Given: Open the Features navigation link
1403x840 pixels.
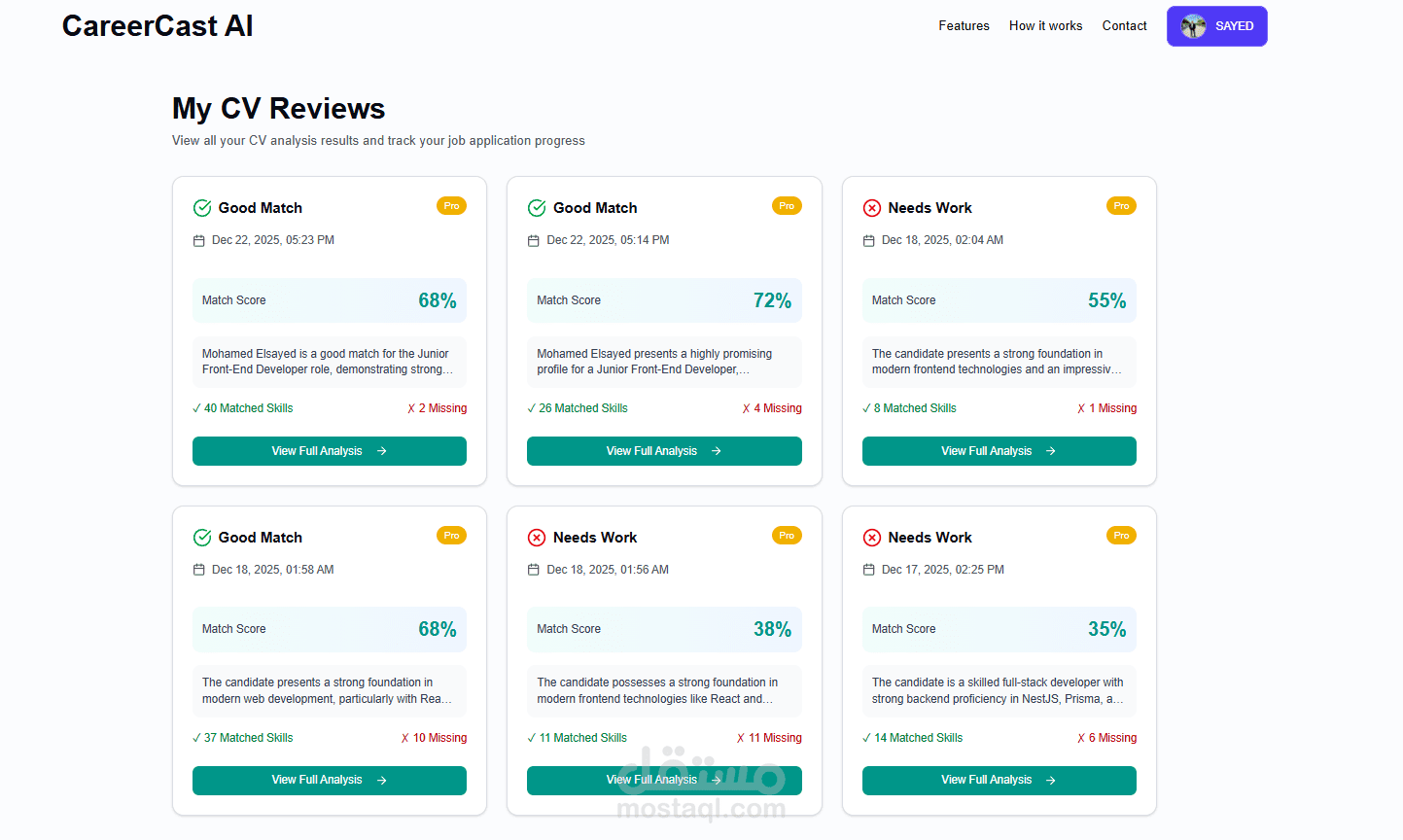Looking at the screenshot, I should click(x=964, y=26).
